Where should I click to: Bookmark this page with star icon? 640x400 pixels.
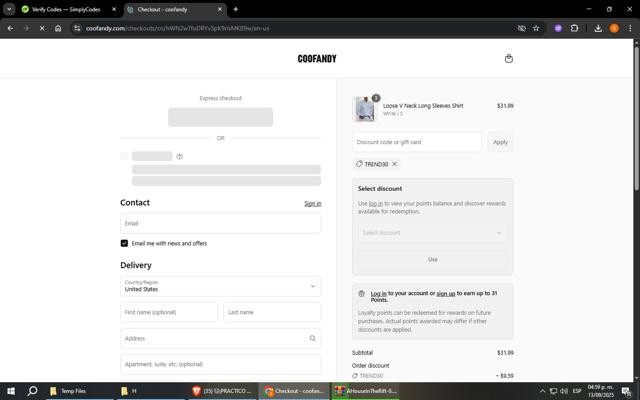coord(536,28)
